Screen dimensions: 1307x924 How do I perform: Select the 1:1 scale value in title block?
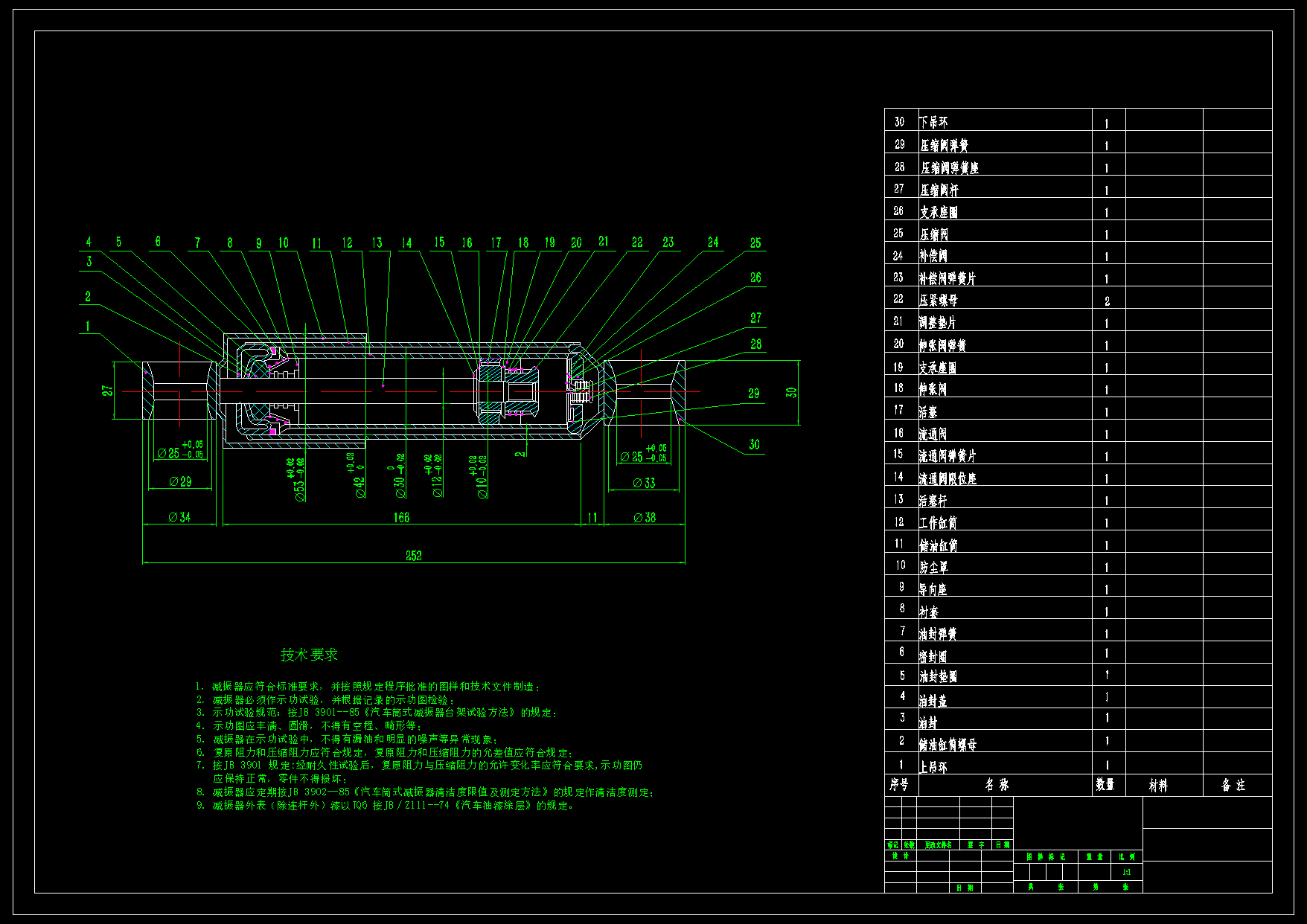tap(1126, 872)
